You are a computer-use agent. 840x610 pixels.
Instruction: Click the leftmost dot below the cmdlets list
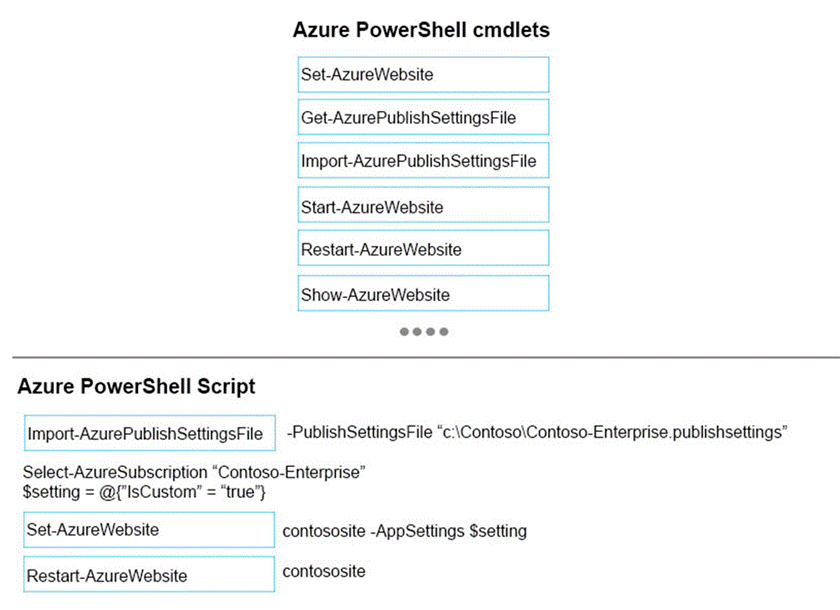[405, 331]
